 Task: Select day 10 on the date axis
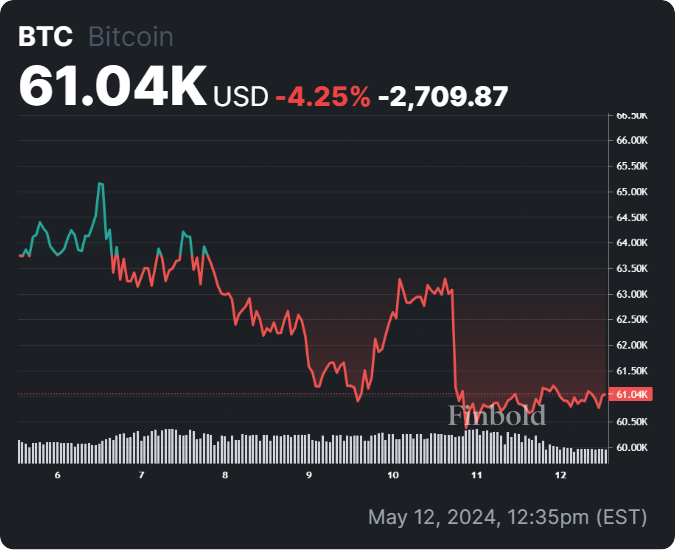point(392,475)
